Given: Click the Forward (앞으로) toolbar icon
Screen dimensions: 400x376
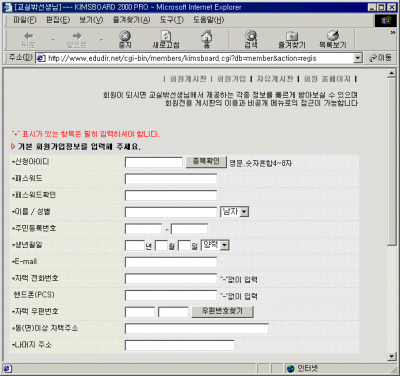Looking at the screenshot, I should tap(77, 39).
